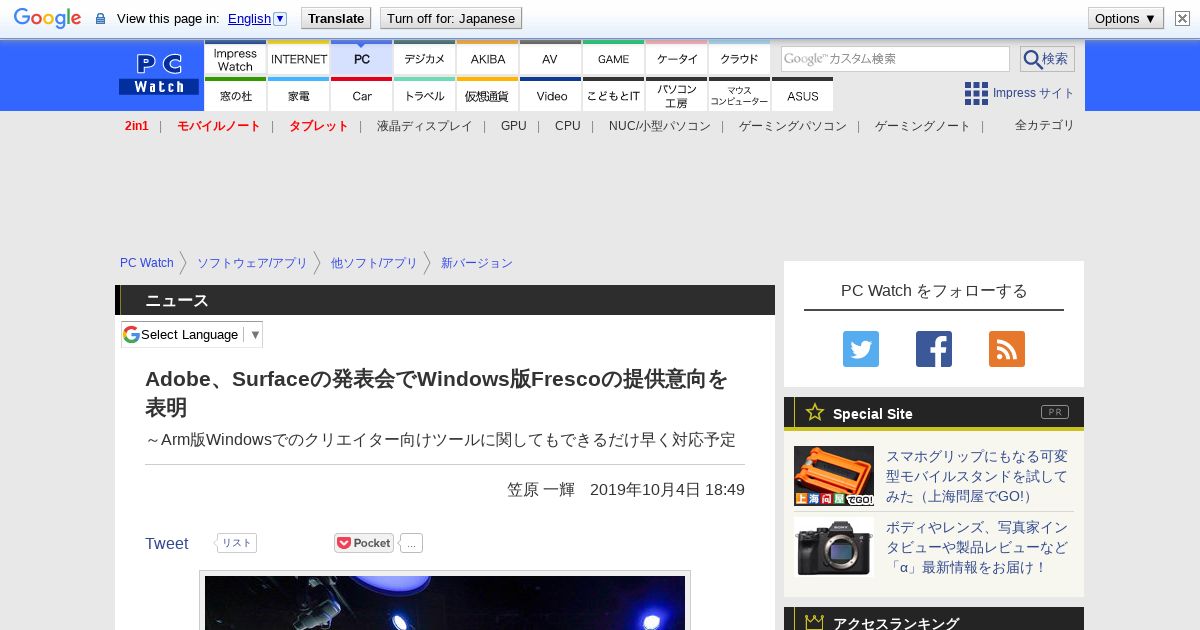Click the article header photo
This screenshot has width=1200, height=630.
(445, 603)
